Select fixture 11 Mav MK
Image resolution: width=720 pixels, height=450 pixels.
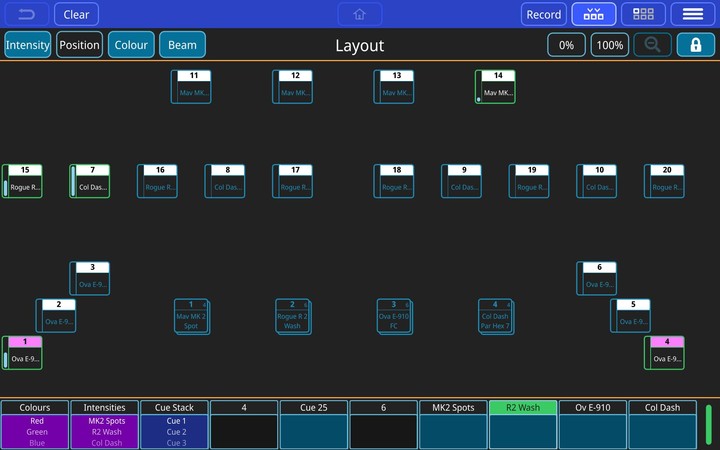pyautogui.click(x=191, y=87)
